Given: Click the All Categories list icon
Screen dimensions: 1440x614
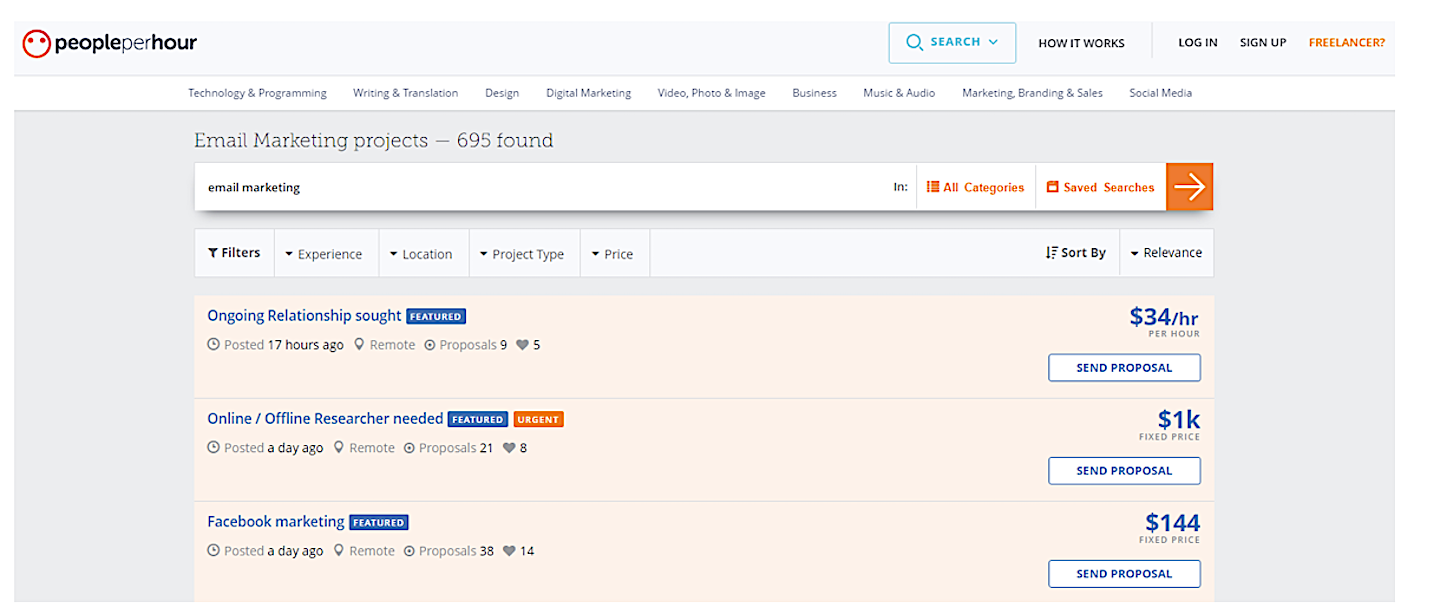Looking at the screenshot, I should click(x=932, y=187).
